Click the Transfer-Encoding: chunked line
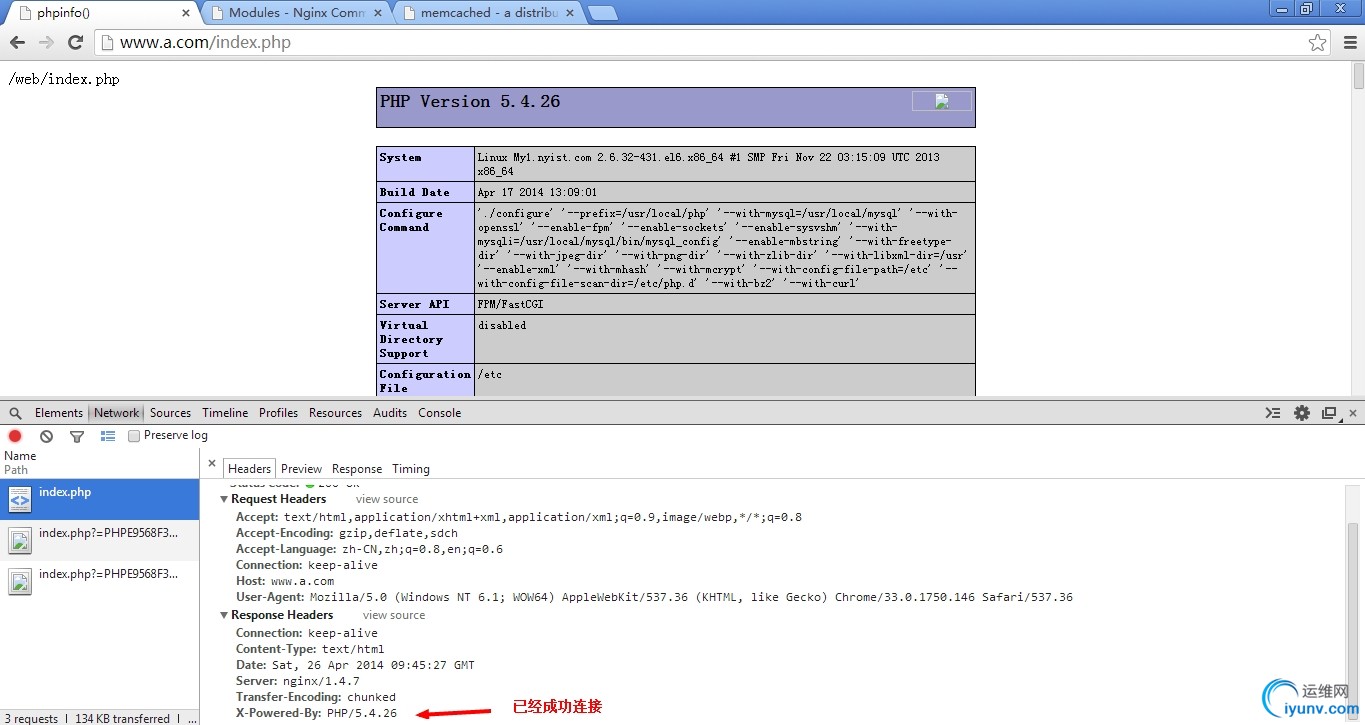This screenshot has width=1365, height=725. point(316,697)
